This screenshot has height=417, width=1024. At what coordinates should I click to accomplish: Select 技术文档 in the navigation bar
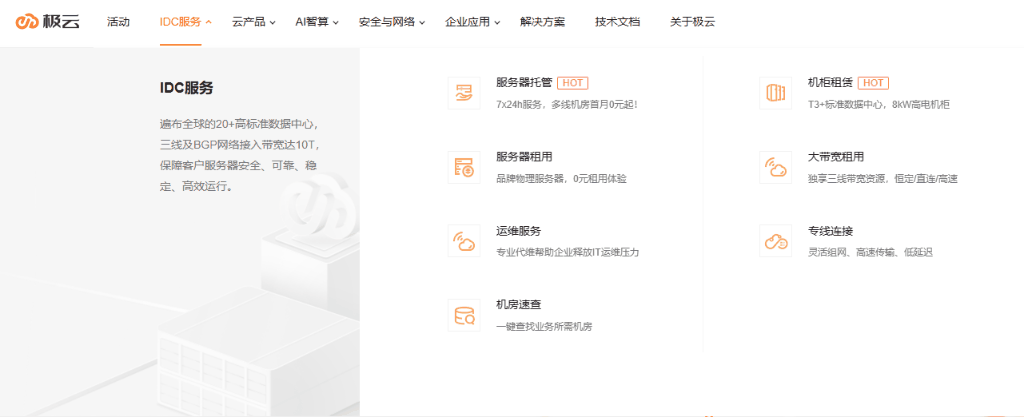tap(617, 22)
